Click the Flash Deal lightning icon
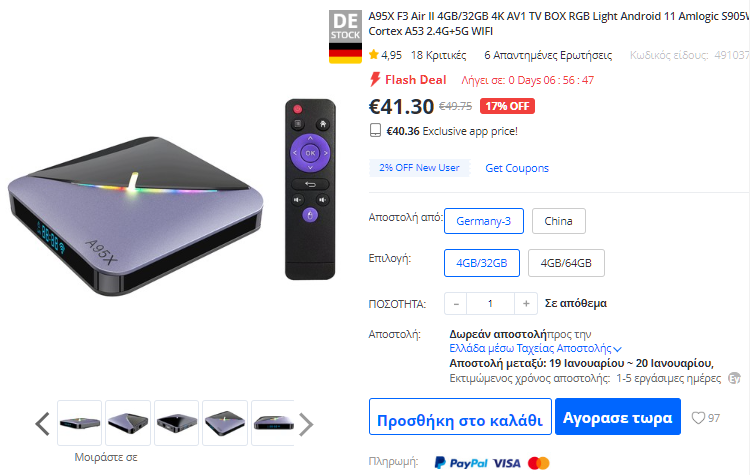This screenshot has height=475, width=750. (x=375, y=79)
